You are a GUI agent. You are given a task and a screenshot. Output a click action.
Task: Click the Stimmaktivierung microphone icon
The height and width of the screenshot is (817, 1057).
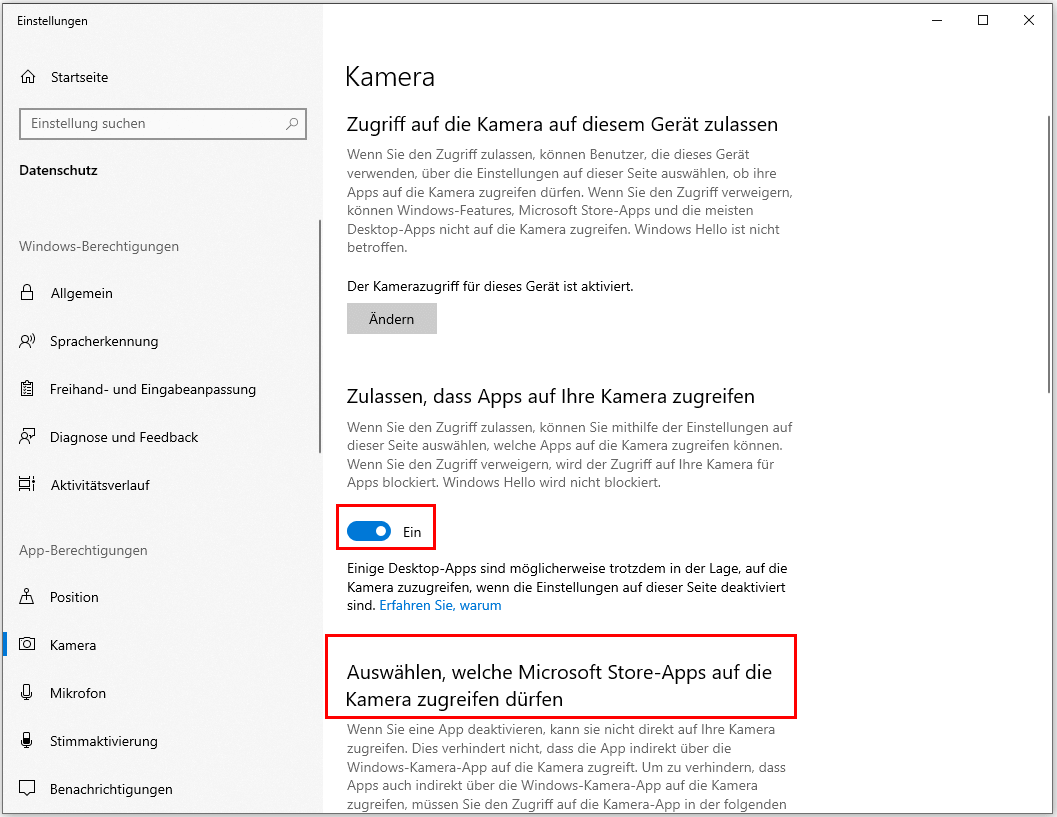pyautogui.click(x=28, y=741)
